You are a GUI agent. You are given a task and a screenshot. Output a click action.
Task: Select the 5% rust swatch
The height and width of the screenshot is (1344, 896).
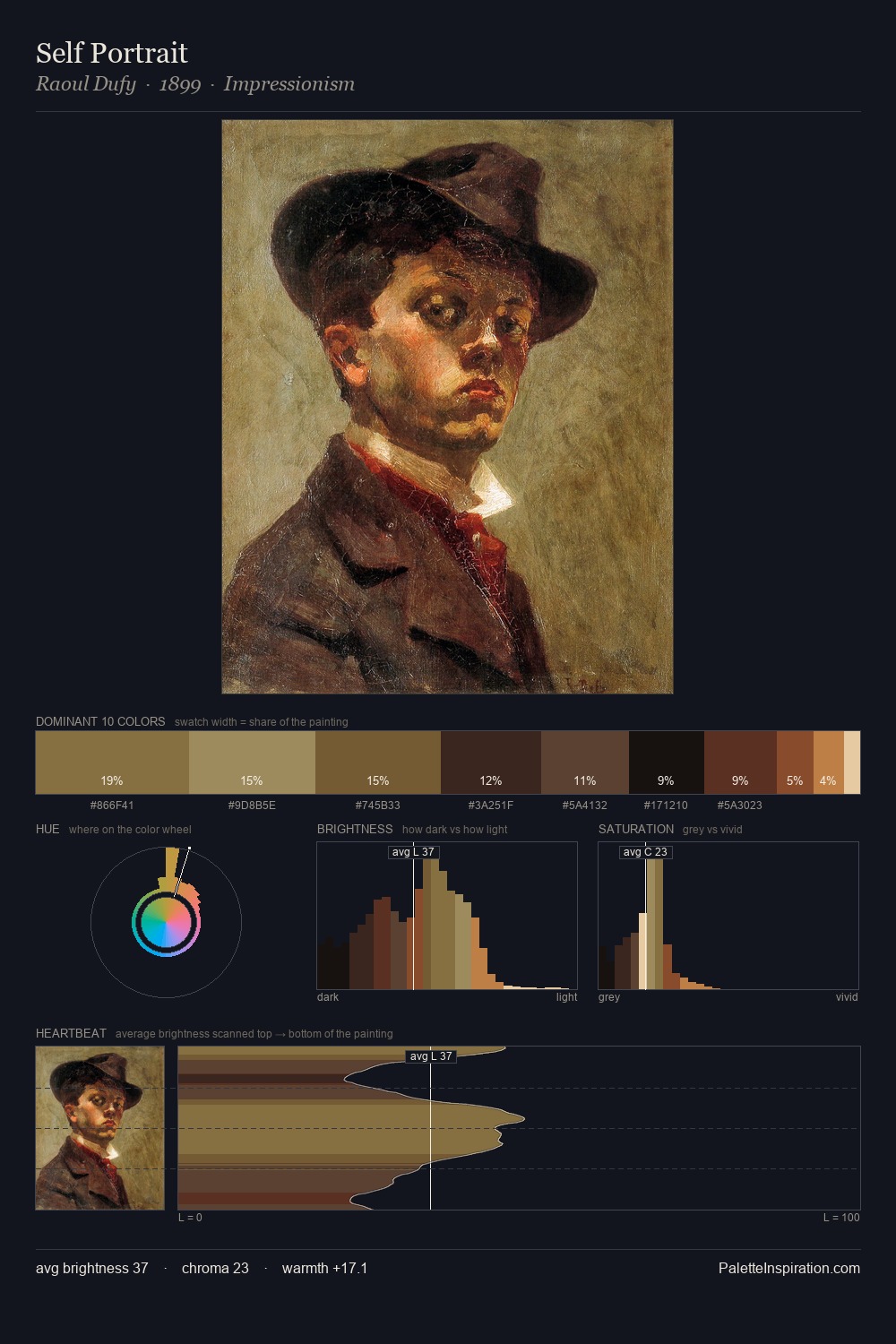(795, 762)
